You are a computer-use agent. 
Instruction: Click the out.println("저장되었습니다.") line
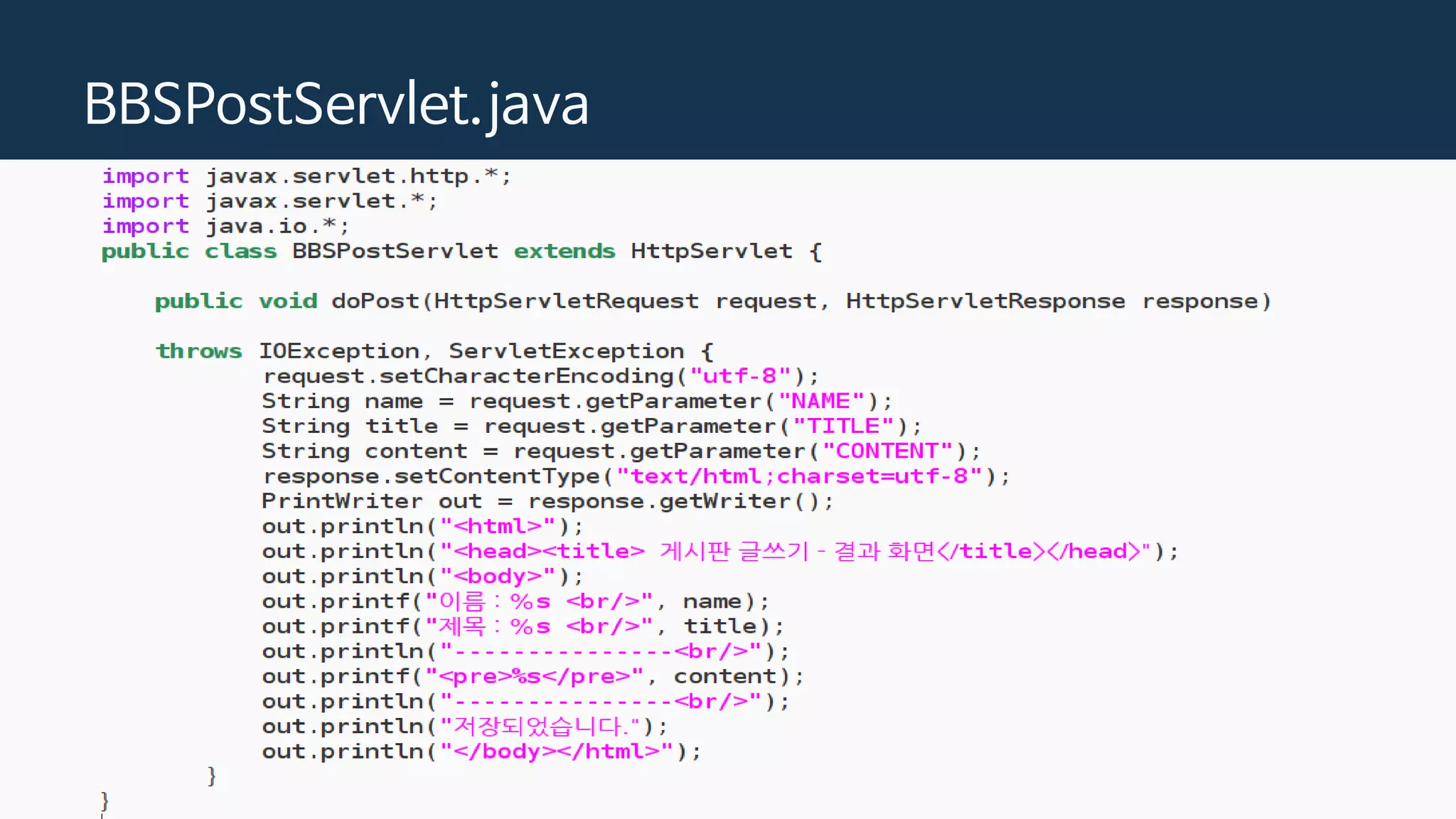(465, 726)
